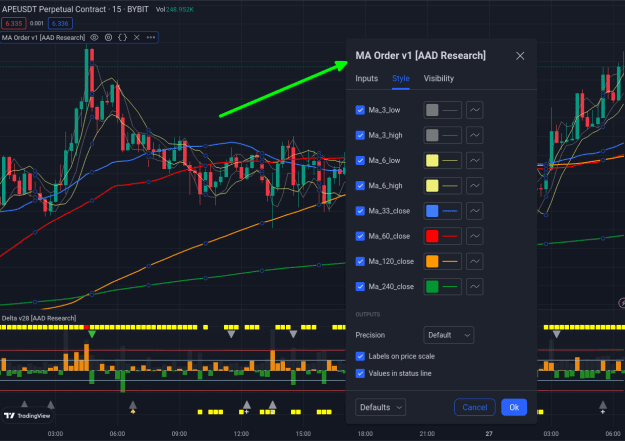Open Ma_60_close line thickness selector
625x441 pixels.
coord(450,236)
